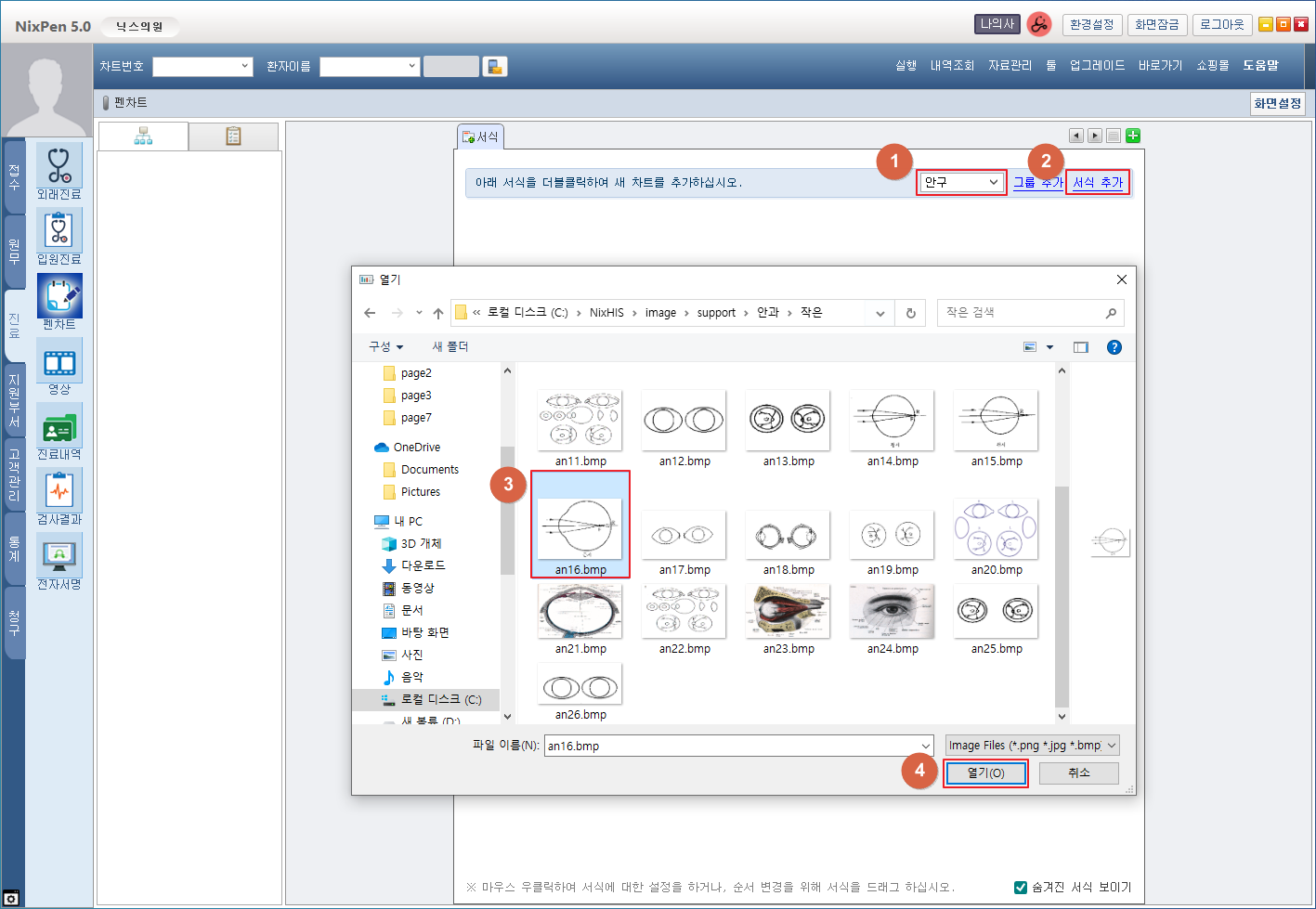Click the help icon in file dialog

[x=1114, y=347]
